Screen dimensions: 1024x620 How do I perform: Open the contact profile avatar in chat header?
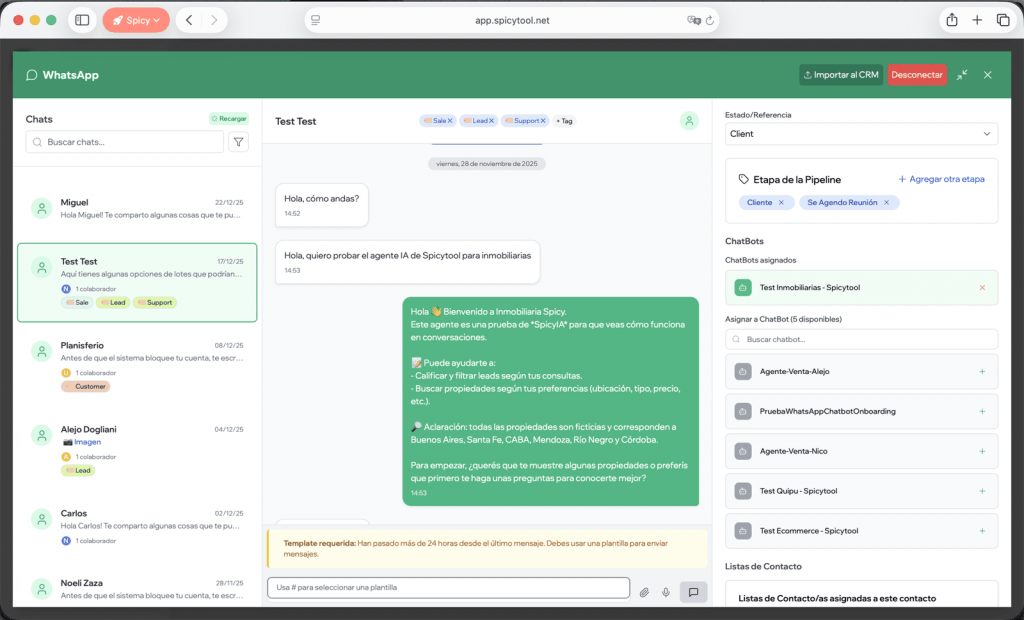pos(689,121)
